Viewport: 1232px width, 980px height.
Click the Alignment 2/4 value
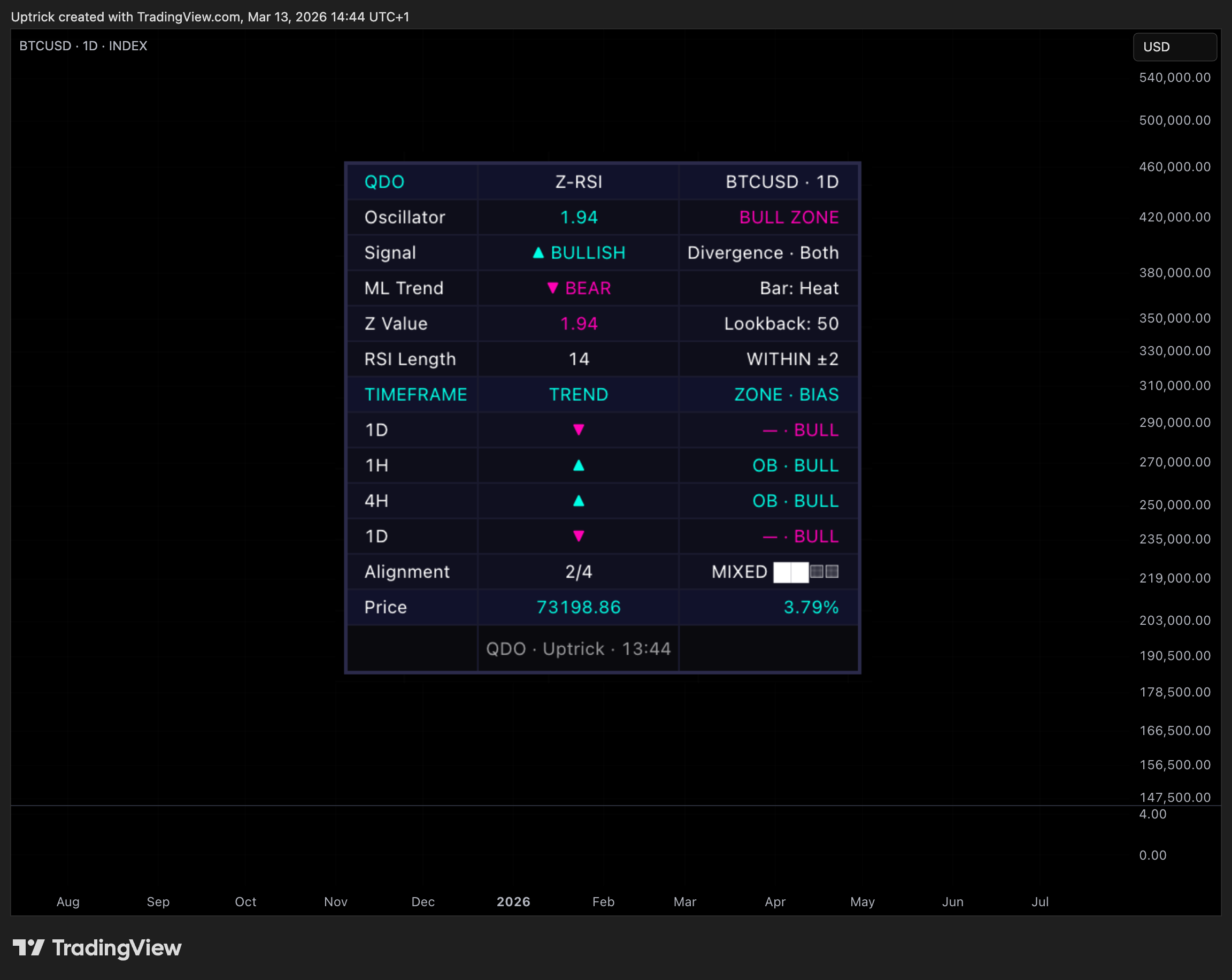click(579, 572)
